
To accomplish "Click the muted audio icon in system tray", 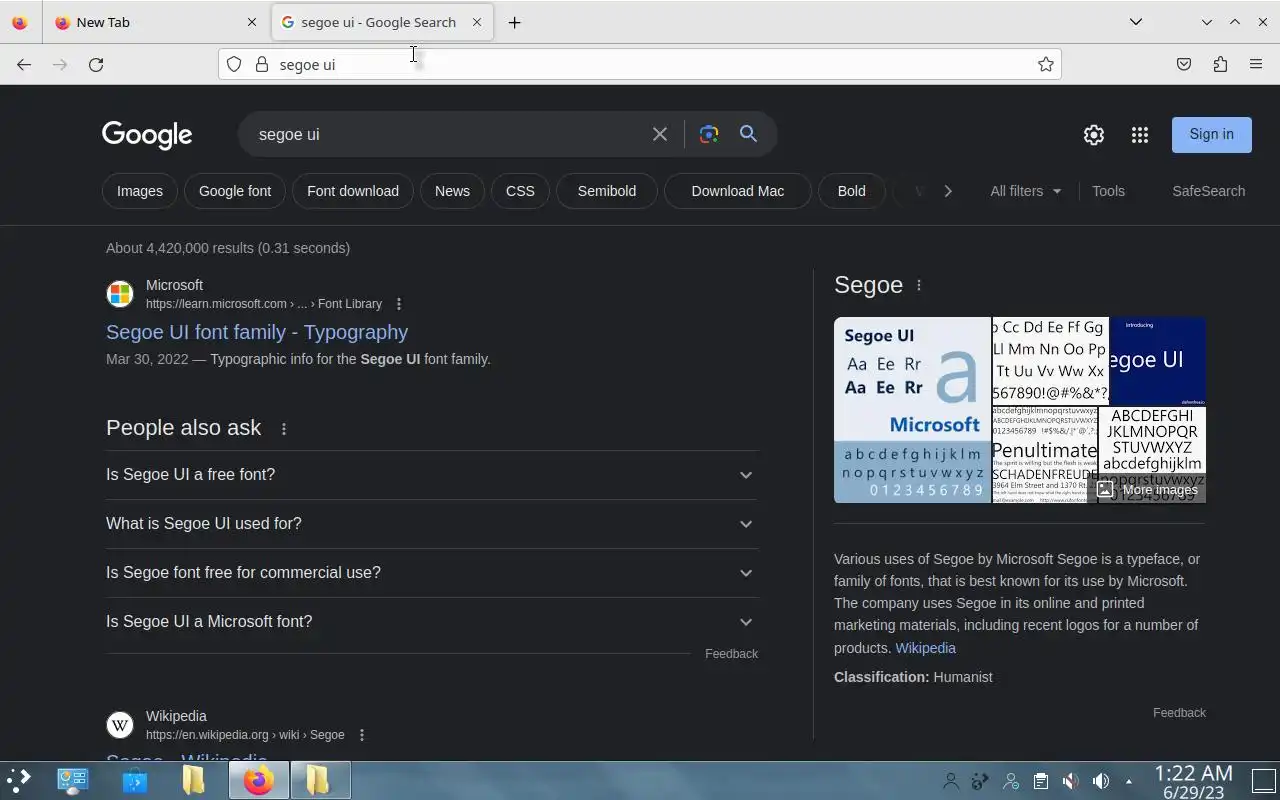I will 1070,781.
